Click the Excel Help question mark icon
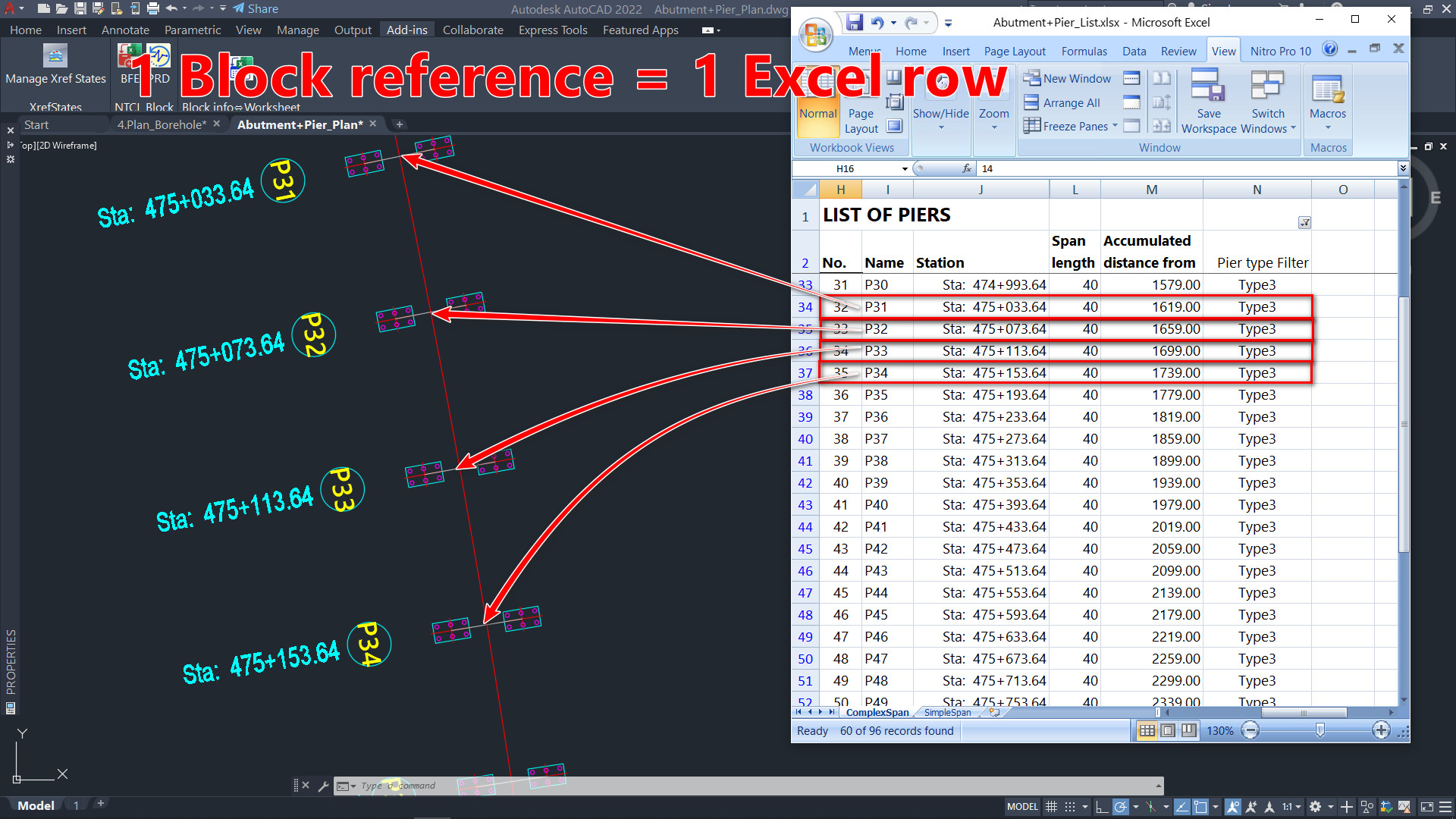 tap(1329, 49)
